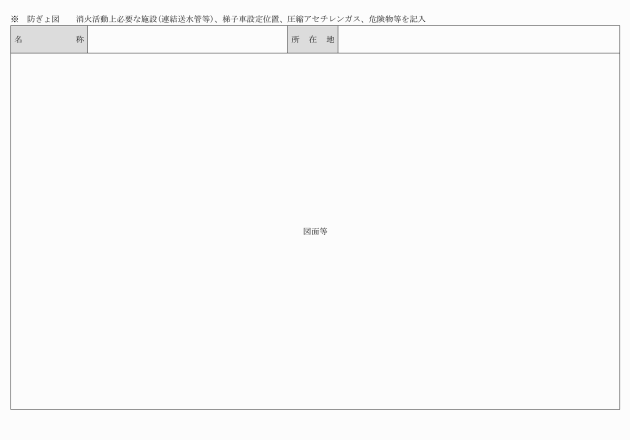Click the empty field beside 所在地

point(479,39)
